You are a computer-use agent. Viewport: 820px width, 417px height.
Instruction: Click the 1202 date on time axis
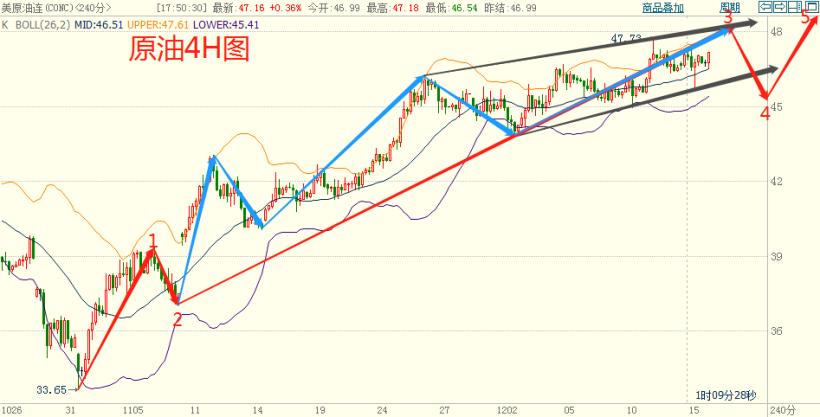[508, 410]
